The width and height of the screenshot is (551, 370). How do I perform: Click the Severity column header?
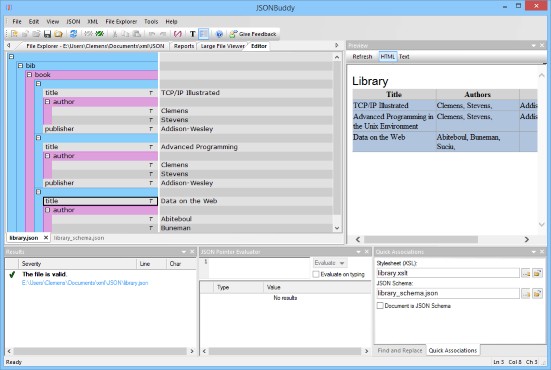click(78, 264)
